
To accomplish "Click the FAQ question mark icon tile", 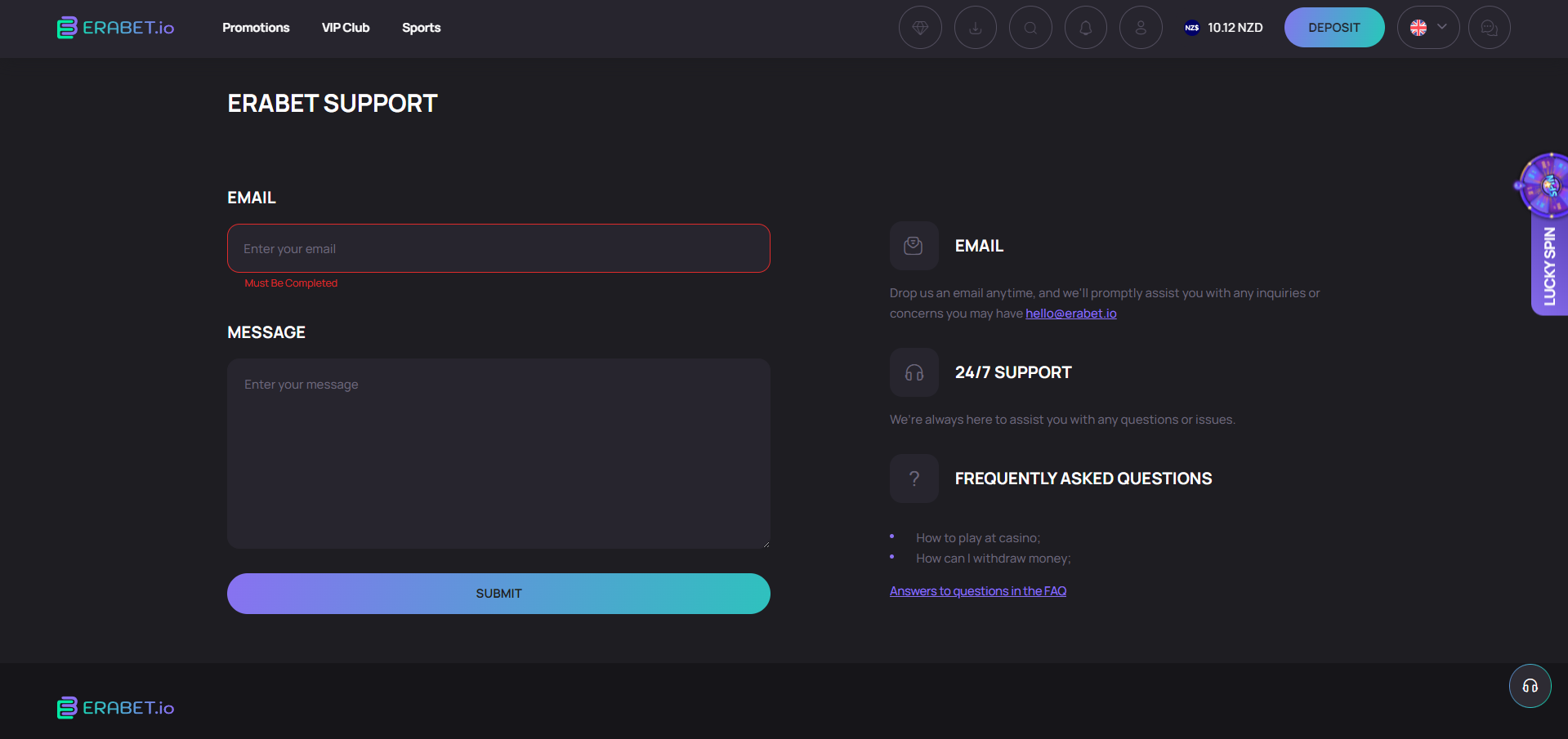I will click(914, 479).
